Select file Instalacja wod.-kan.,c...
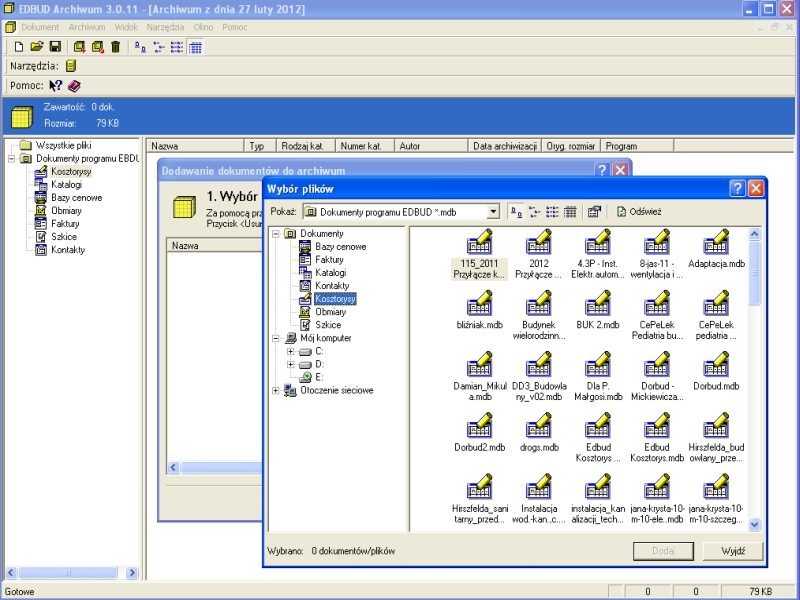This screenshot has height=600, width=800. (x=539, y=499)
